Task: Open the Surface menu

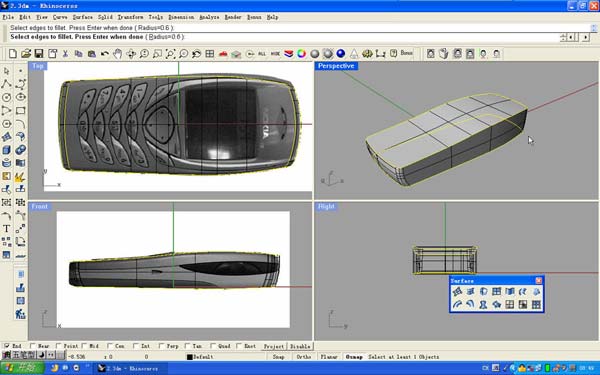Action: tap(83, 17)
